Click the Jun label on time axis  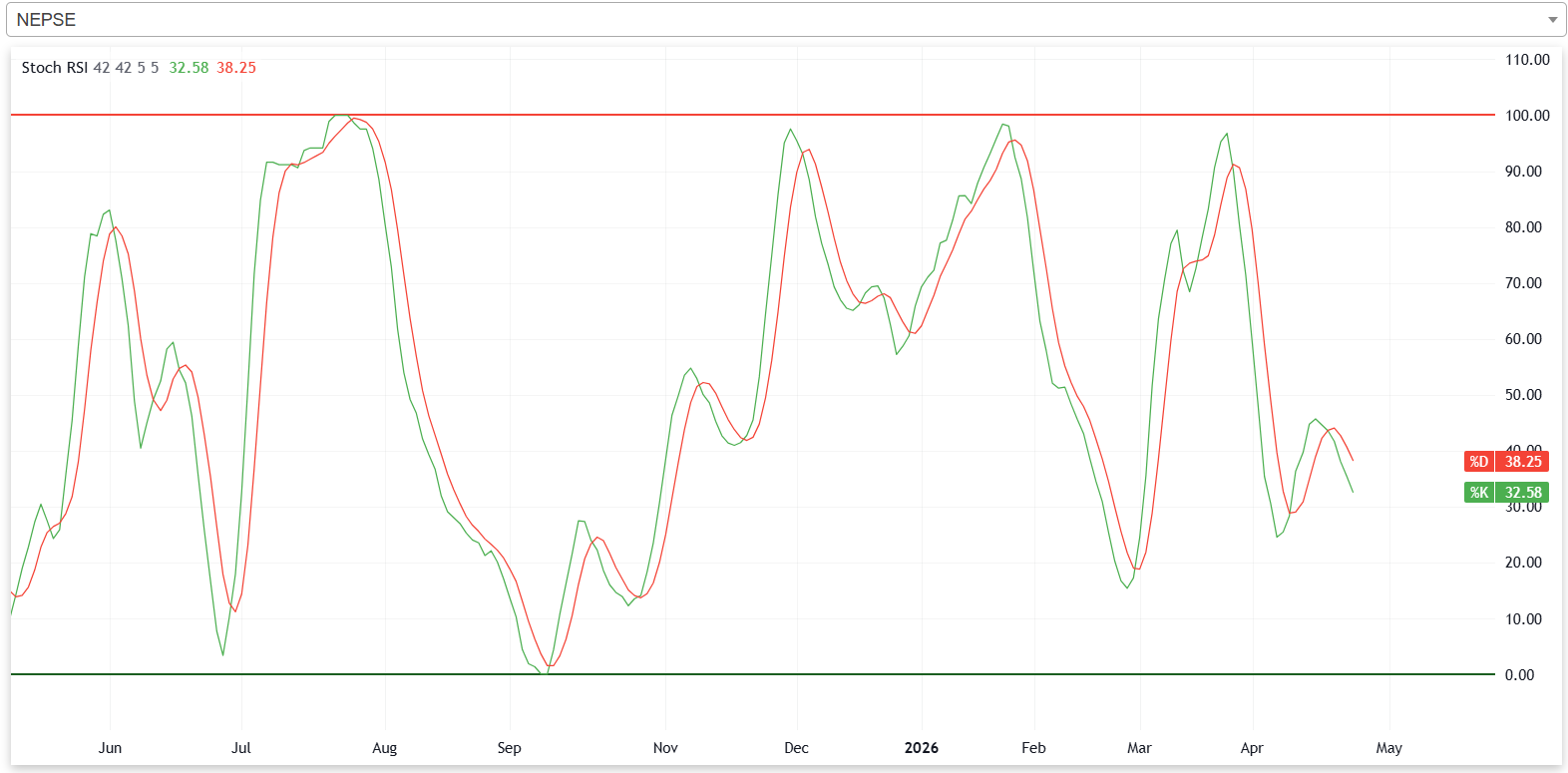pos(110,748)
